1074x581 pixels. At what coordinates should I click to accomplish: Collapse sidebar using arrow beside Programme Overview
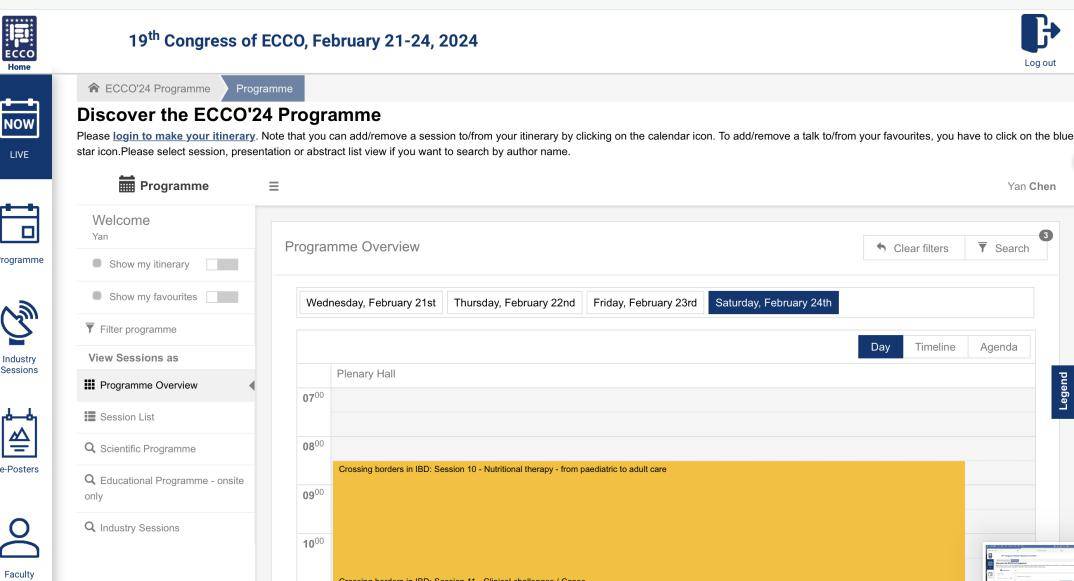tap(251, 386)
